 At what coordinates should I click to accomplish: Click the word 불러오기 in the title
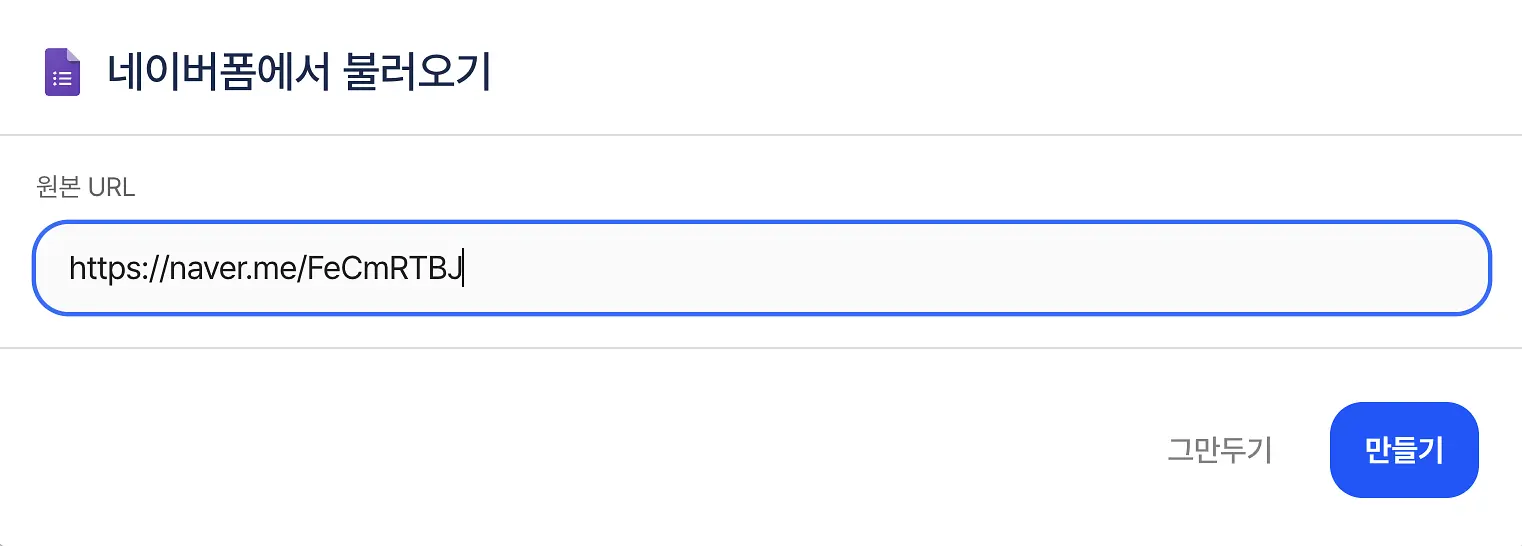click(x=416, y=73)
